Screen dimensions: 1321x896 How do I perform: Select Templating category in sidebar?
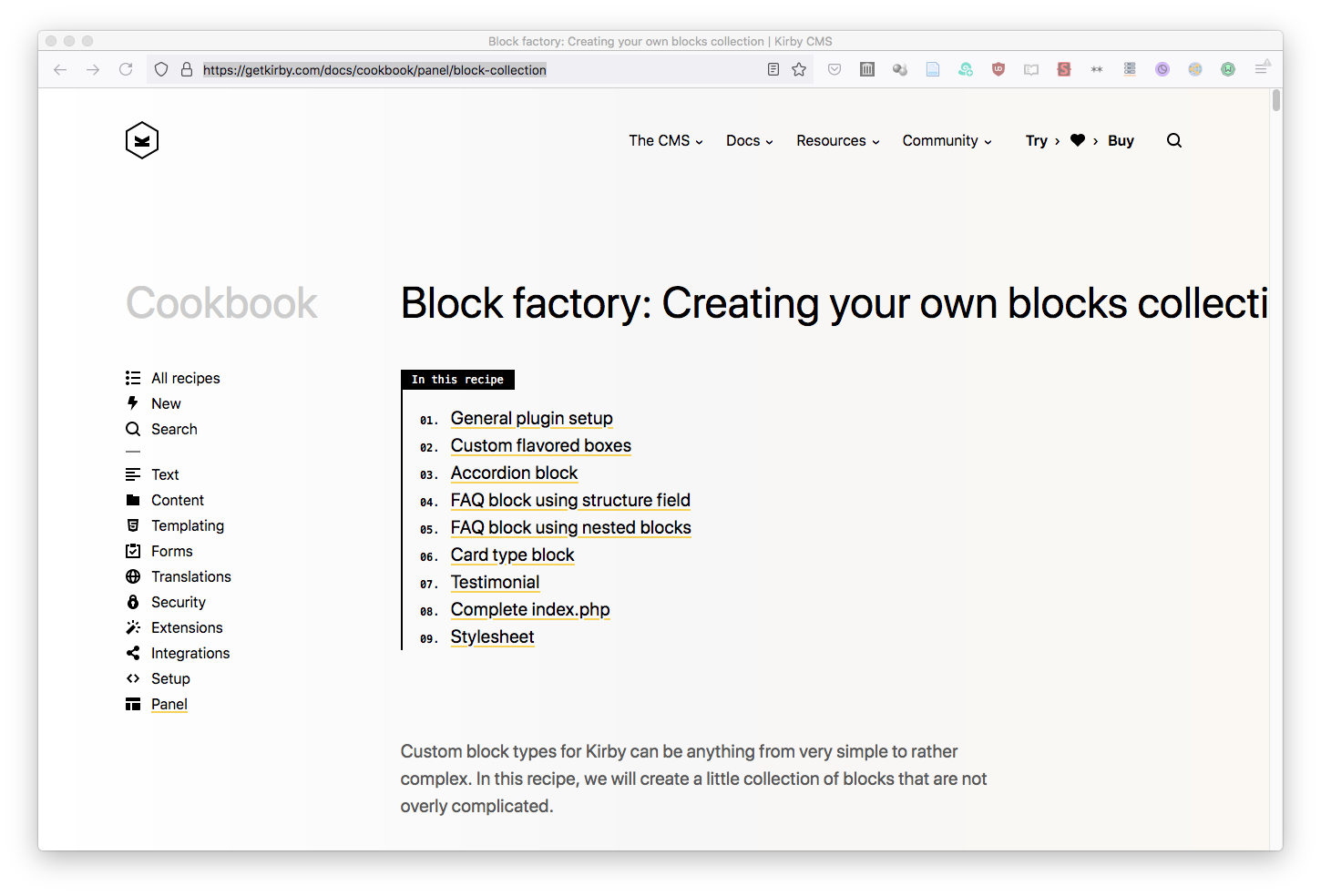[x=175, y=525]
